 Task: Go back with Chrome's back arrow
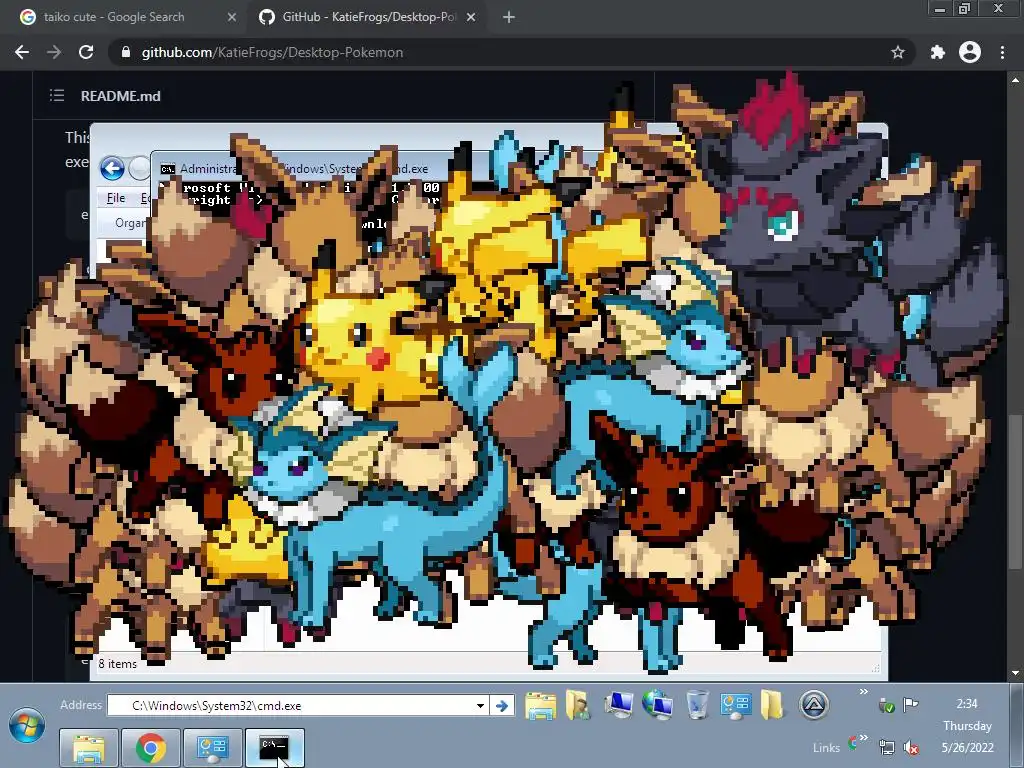point(22,52)
